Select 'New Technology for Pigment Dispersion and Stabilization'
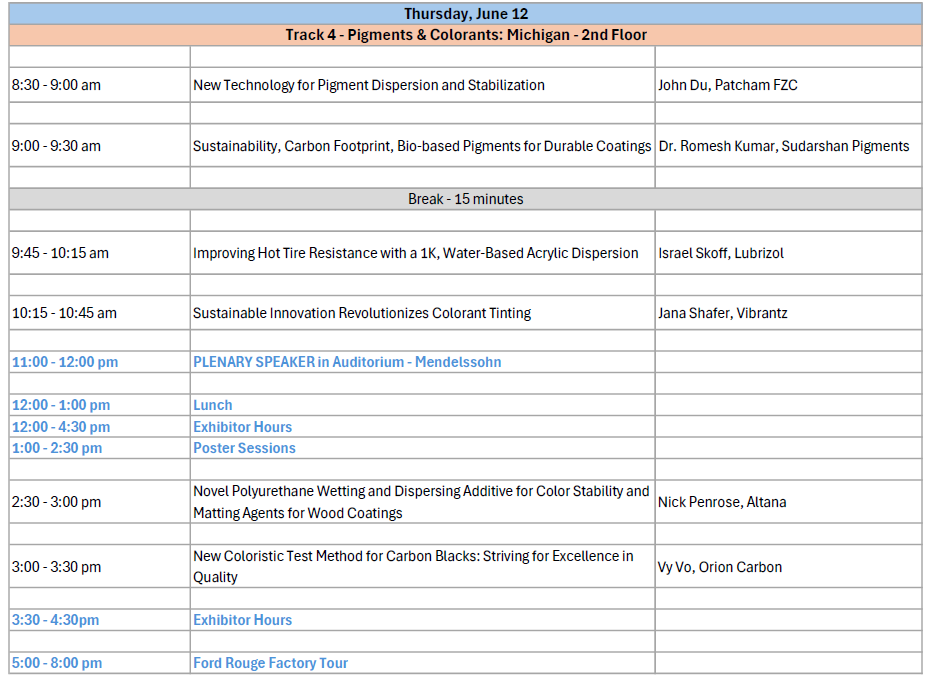This screenshot has width=932, height=698. 369,85
